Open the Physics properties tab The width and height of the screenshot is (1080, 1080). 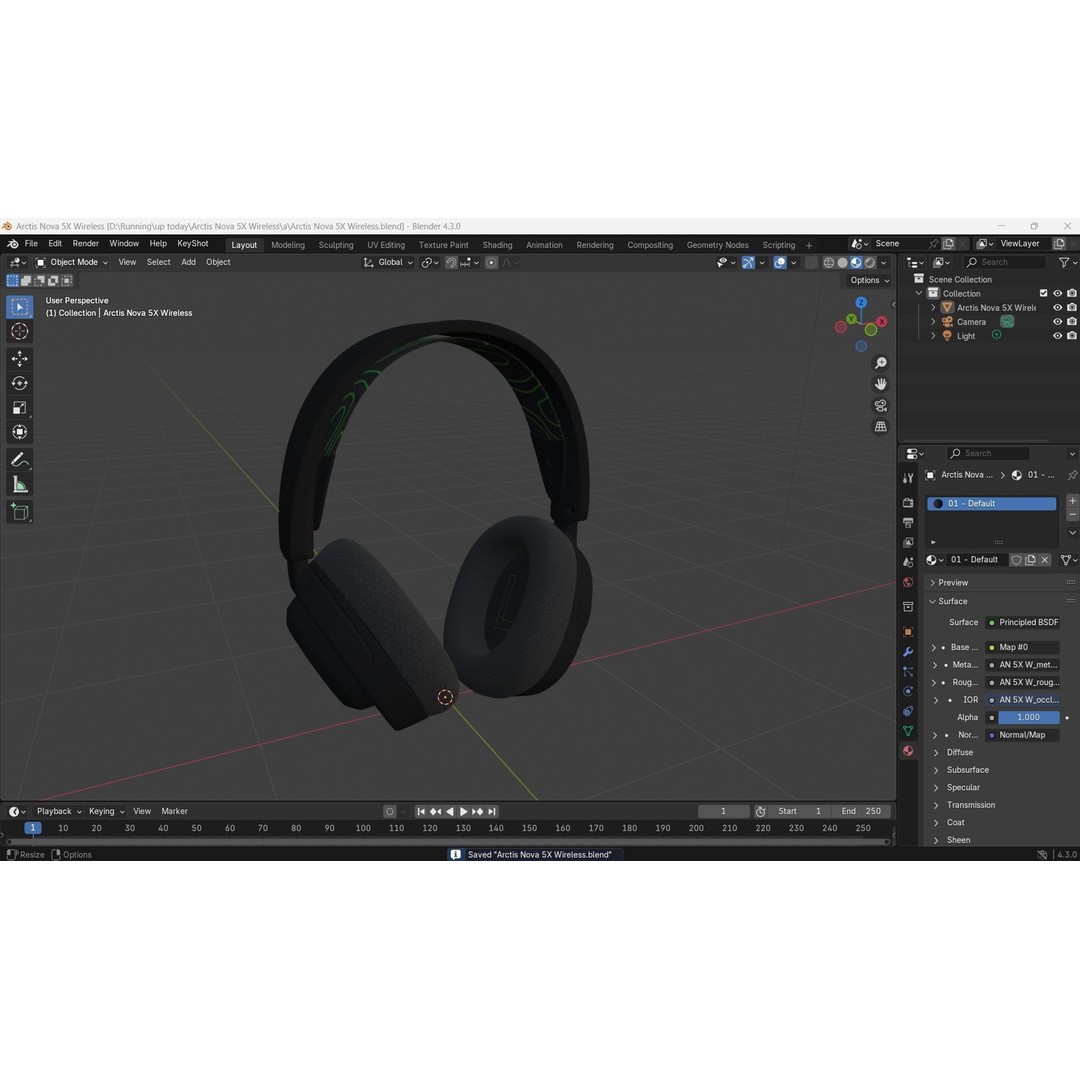908,692
